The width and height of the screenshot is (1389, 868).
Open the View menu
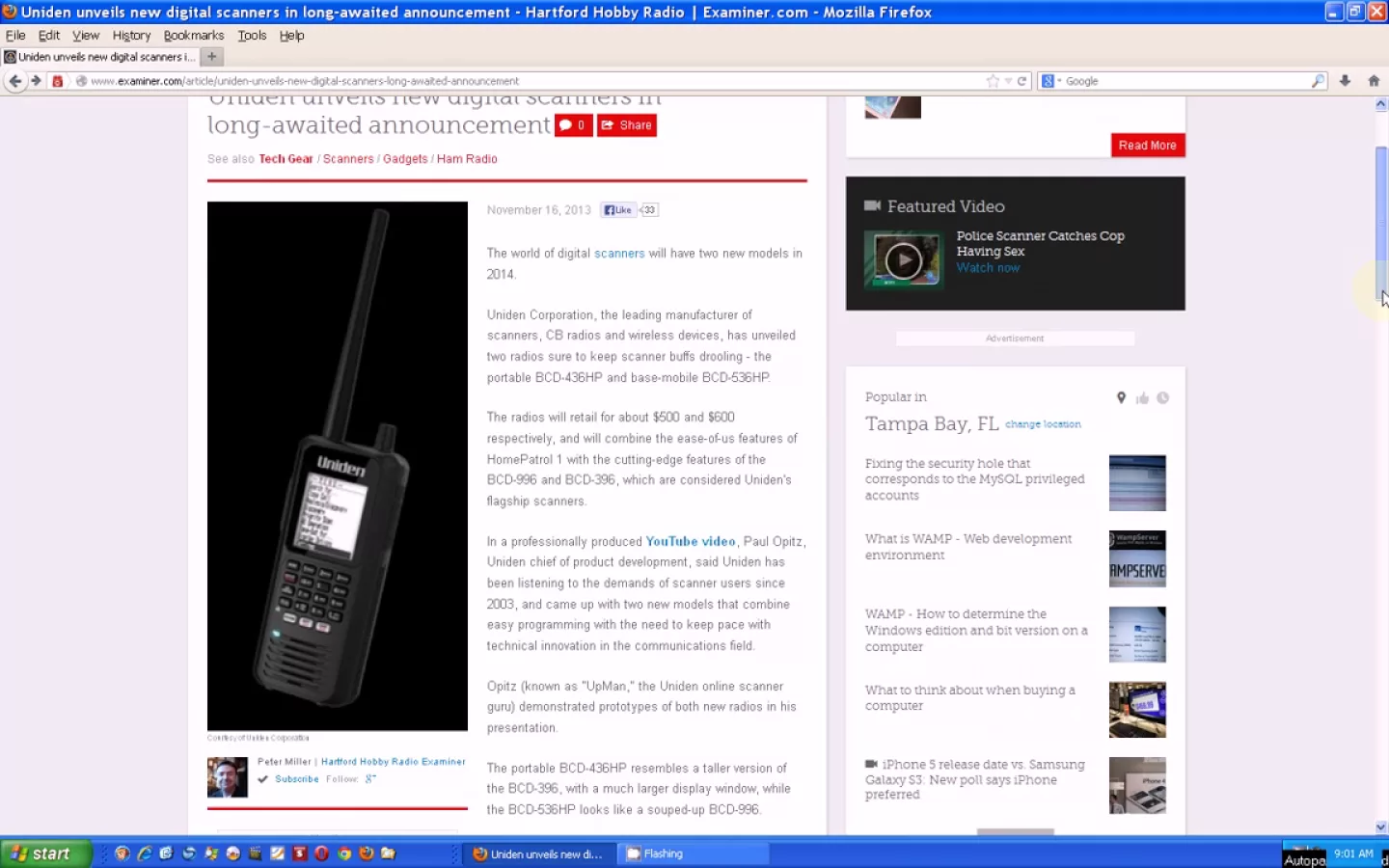pyautogui.click(x=86, y=36)
